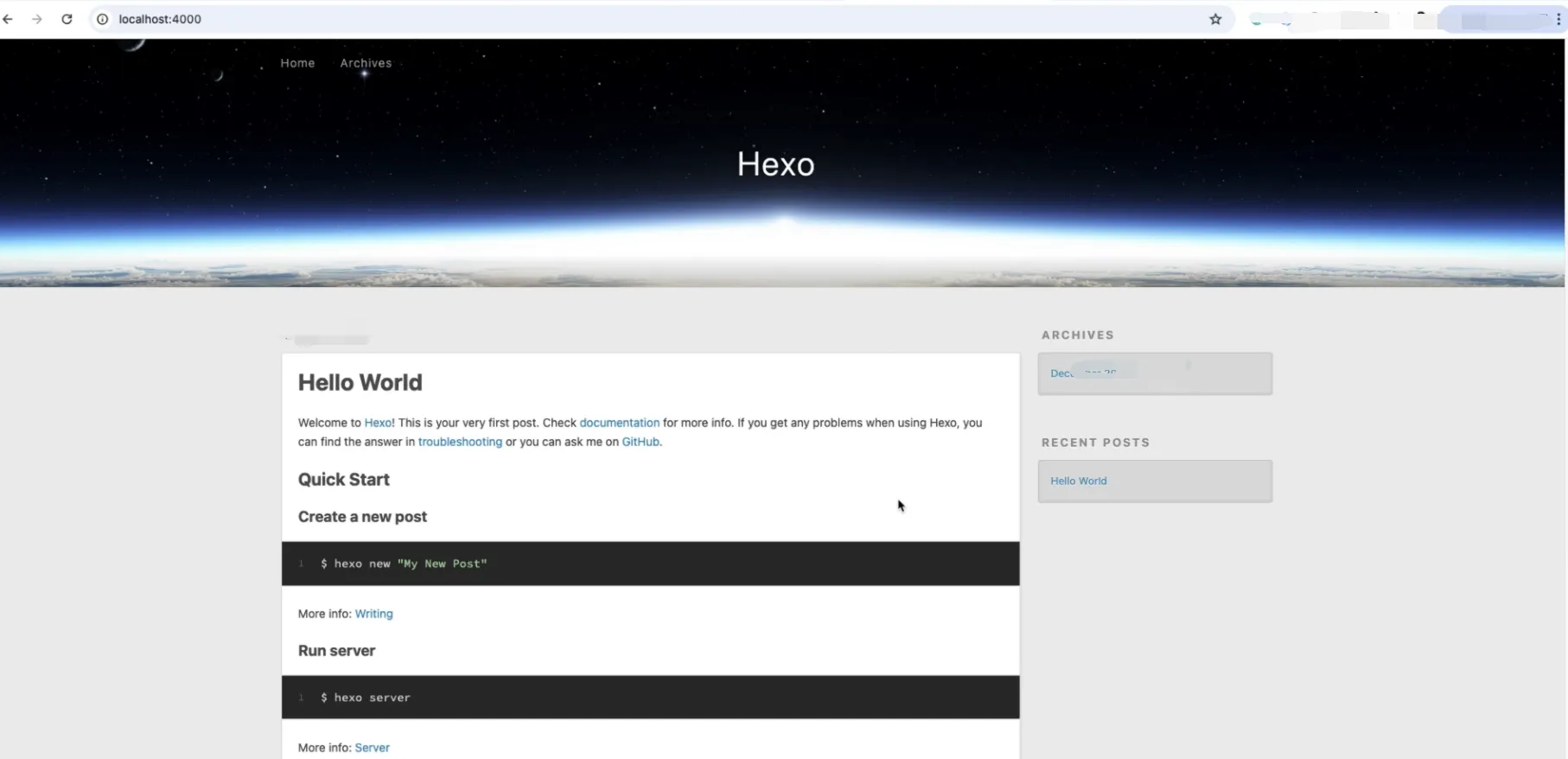Open the Chrome three-dot menu
Image resolution: width=1568 pixels, height=759 pixels.
[1558, 19]
